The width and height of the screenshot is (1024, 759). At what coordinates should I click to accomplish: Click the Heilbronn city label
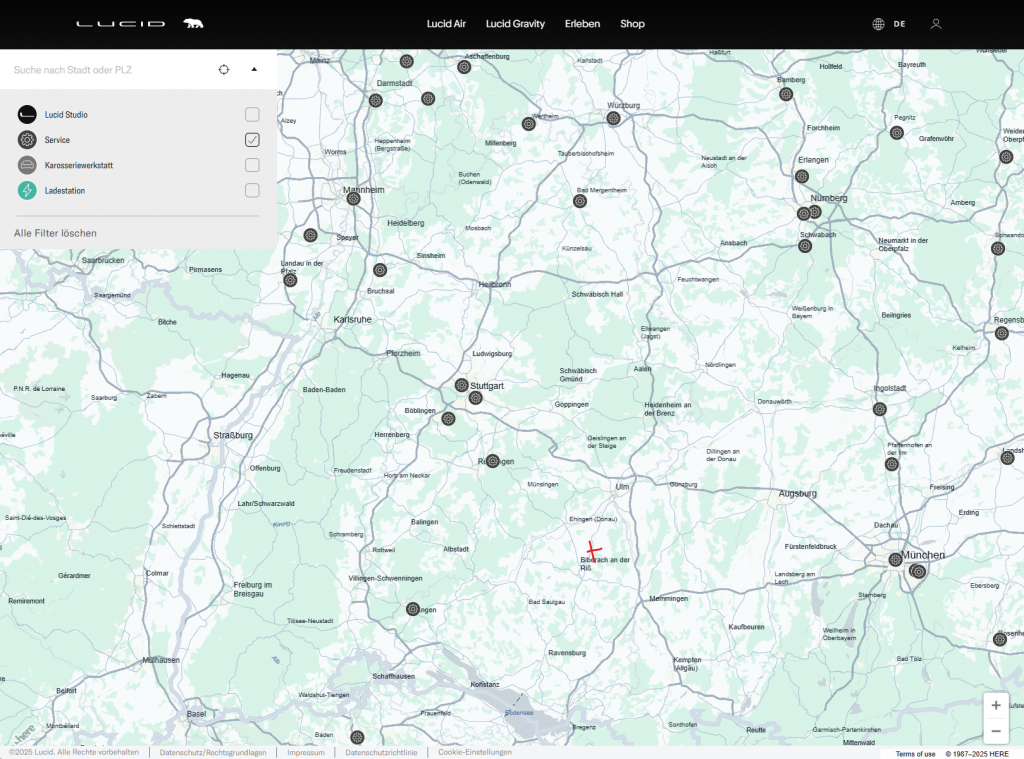click(x=494, y=285)
